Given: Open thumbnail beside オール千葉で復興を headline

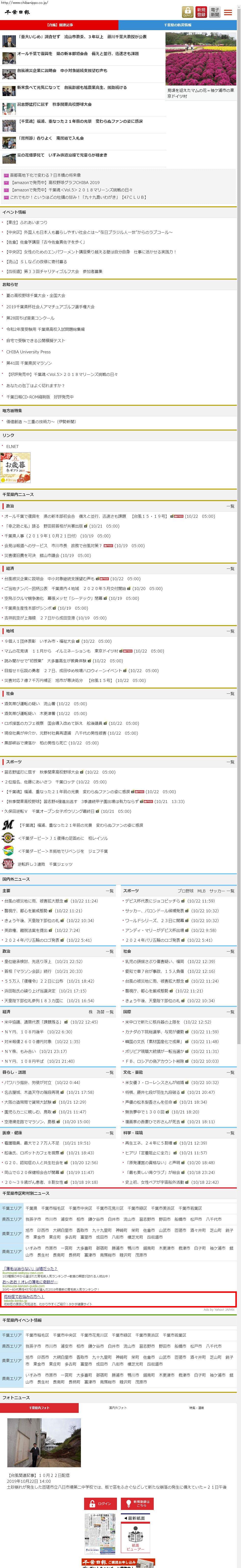Looking at the screenshot, I should tap(9, 58).
